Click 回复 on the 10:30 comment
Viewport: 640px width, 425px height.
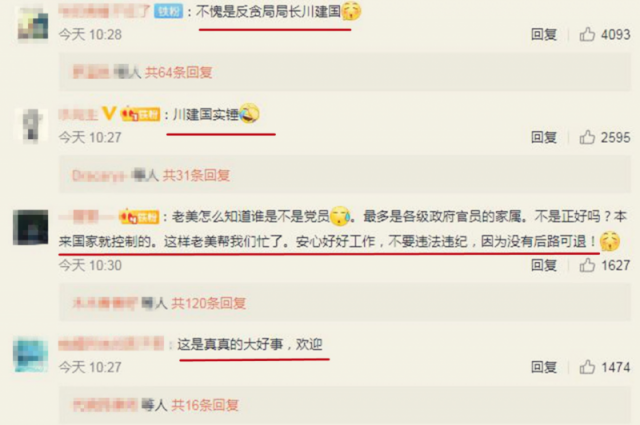click(x=544, y=265)
